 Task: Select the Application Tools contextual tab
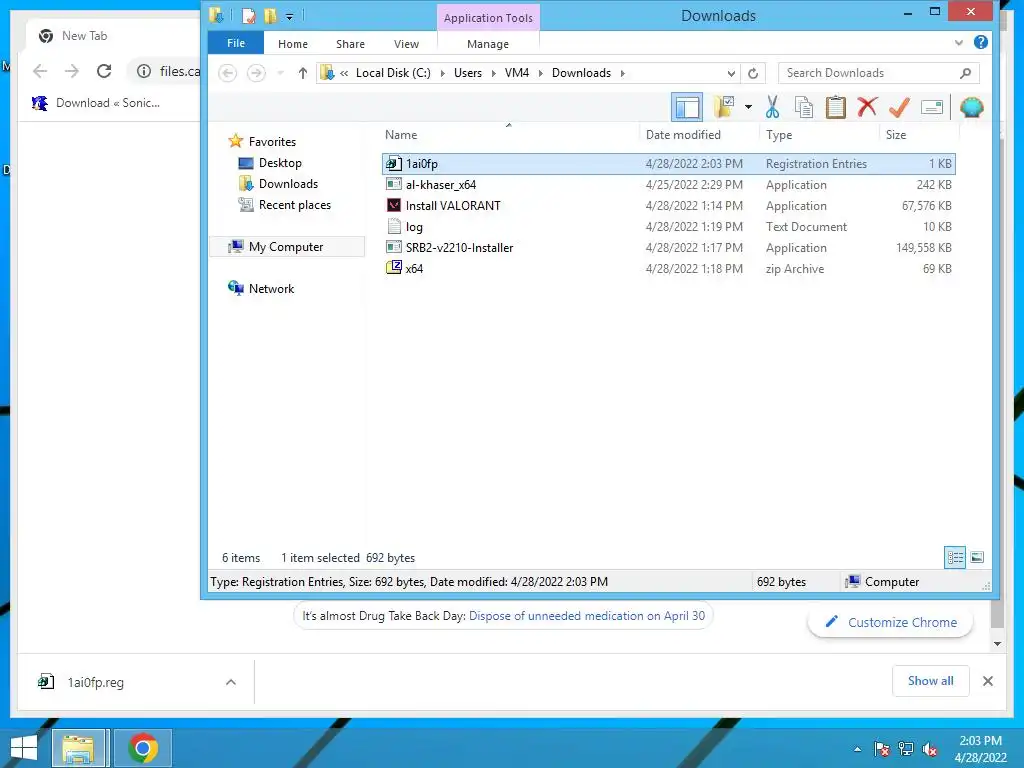[x=488, y=18]
